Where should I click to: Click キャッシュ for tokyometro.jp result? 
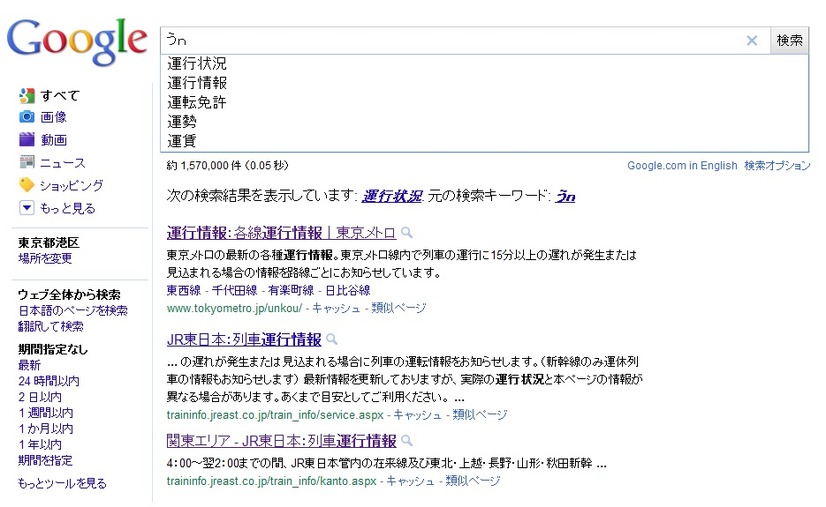336,308
